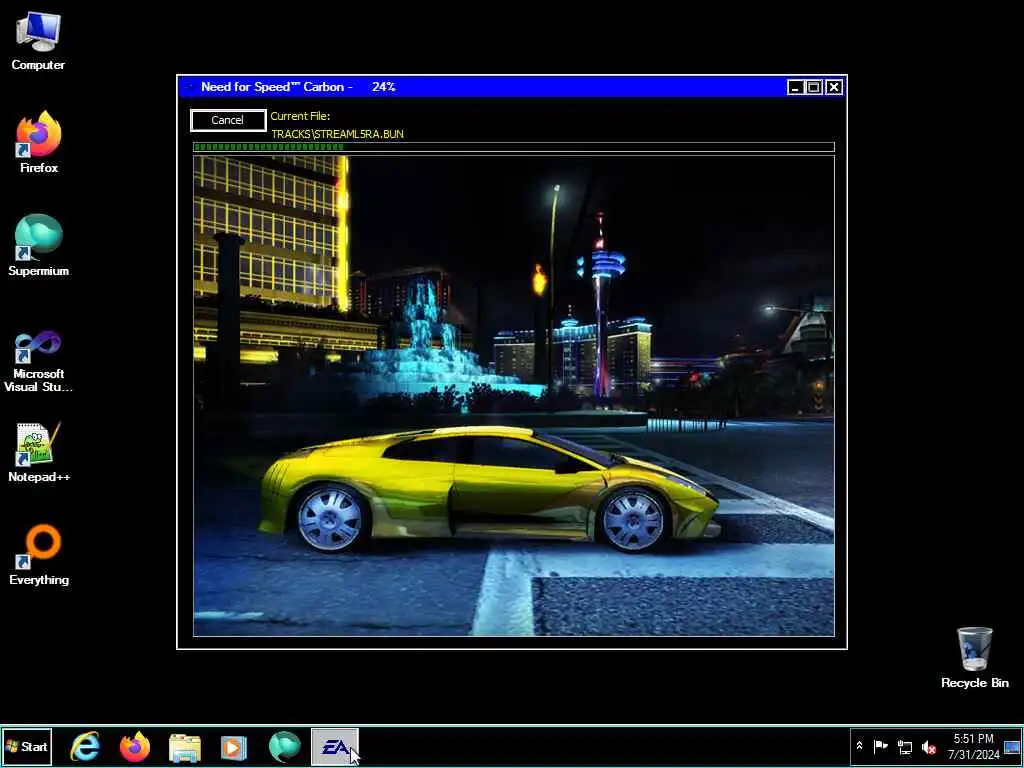This screenshot has width=1024, height=768.
Task: Open the Action Center flag icon
Action: coord(881,746)
